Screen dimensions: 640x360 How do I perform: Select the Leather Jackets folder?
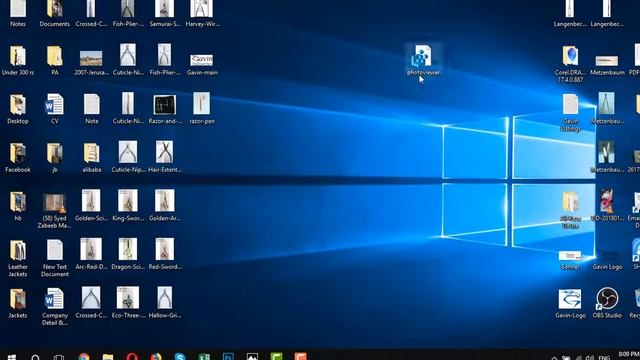(18, 258)
